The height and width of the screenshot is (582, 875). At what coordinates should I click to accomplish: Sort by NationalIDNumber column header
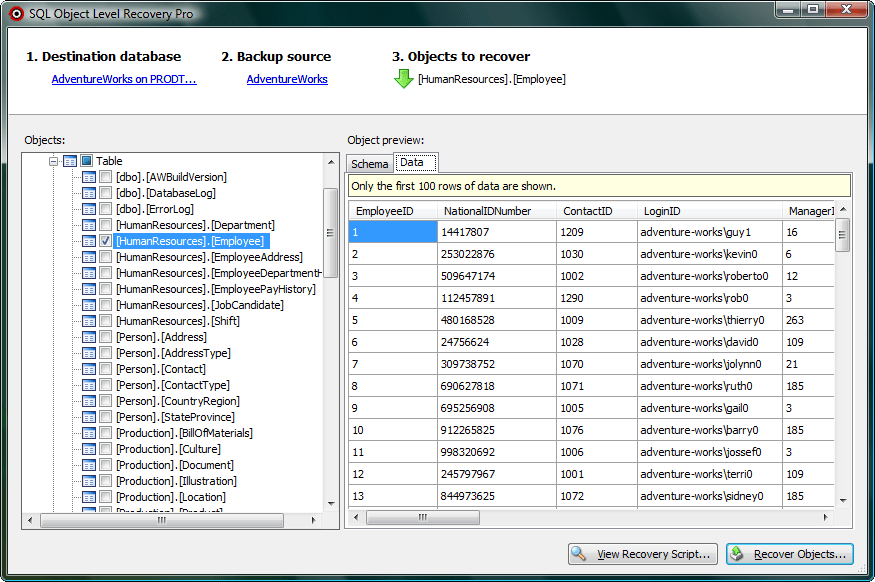click(497, 211)
